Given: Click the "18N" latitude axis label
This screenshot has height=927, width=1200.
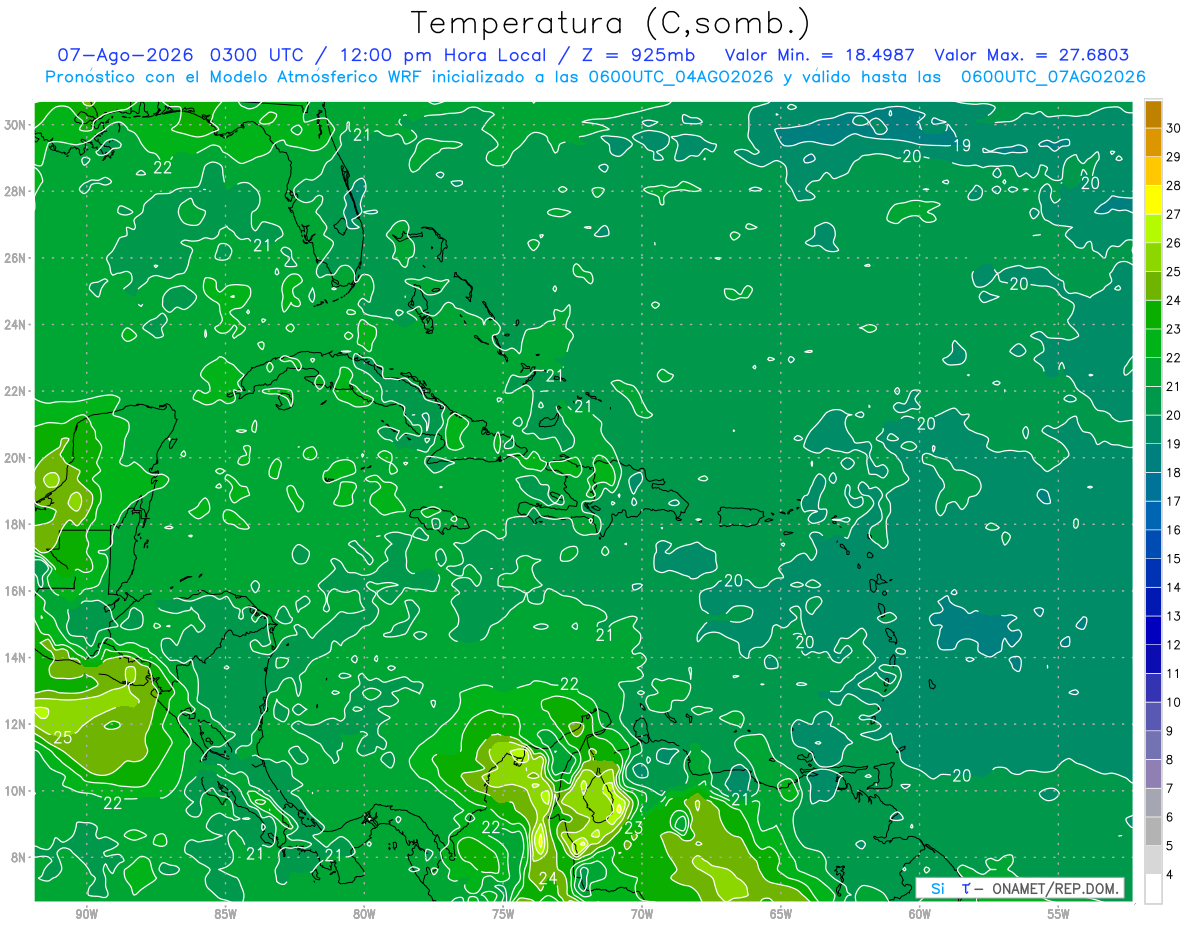Looking at the screenshot, I should click(16, 524).
